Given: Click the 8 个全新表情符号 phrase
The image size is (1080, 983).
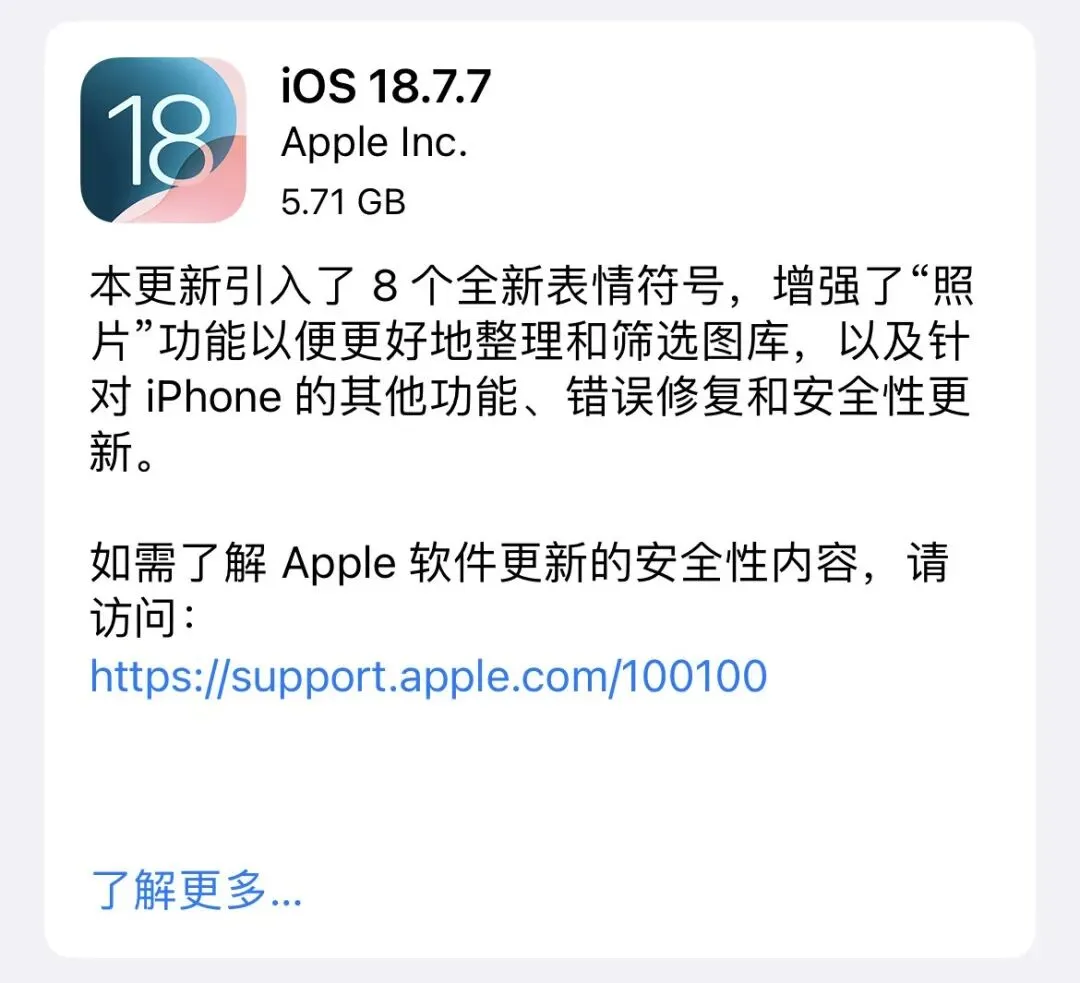Looking at the screenshot, I should (x=548, y=286).
